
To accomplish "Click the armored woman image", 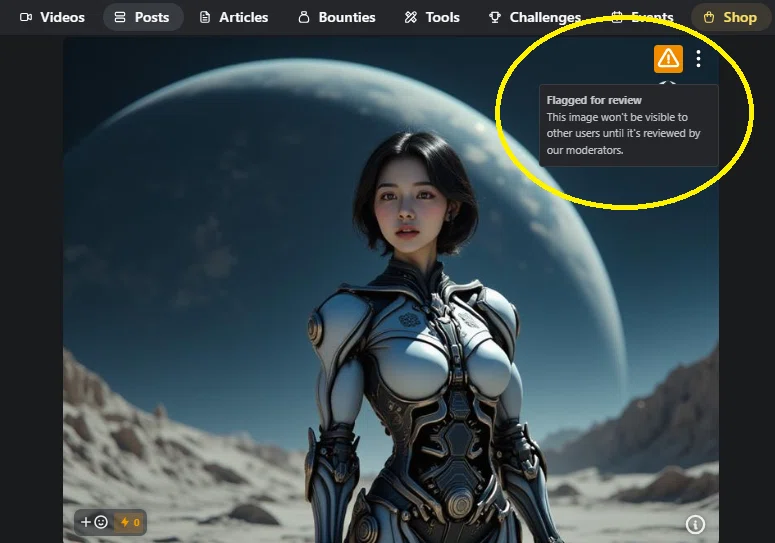I will pos(390,291).
